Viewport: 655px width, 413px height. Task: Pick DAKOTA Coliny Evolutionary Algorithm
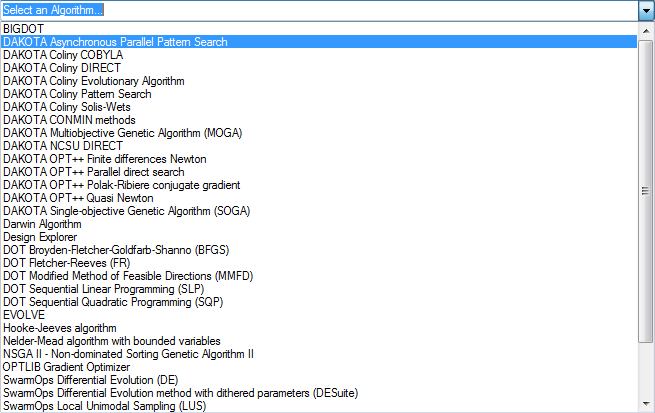point(93,81)
